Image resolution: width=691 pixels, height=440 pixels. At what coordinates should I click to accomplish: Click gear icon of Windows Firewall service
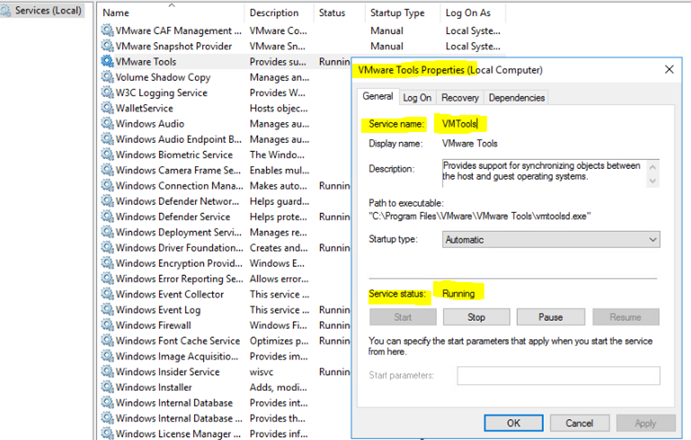[107, 324]
